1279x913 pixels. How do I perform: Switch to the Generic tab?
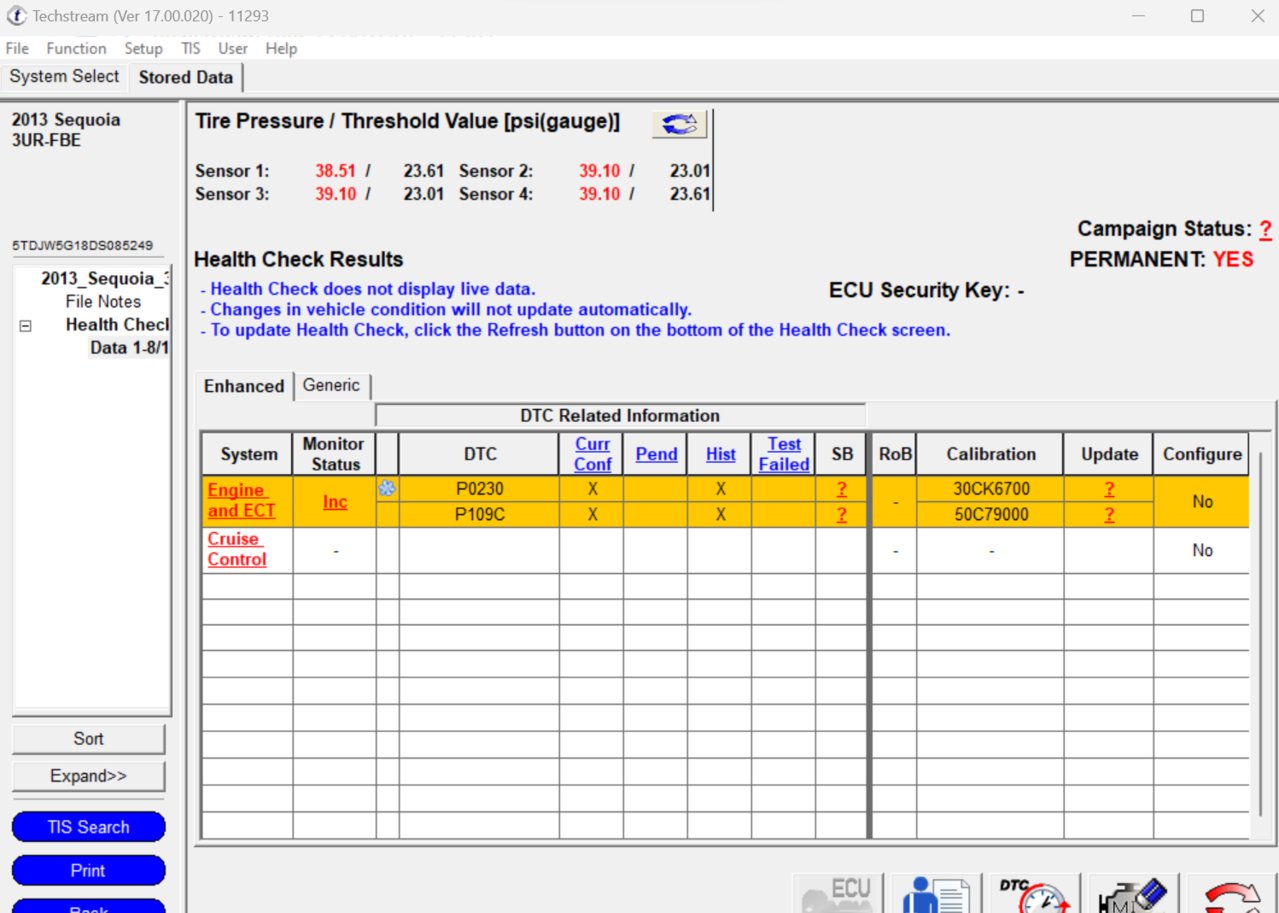point(331,385)
